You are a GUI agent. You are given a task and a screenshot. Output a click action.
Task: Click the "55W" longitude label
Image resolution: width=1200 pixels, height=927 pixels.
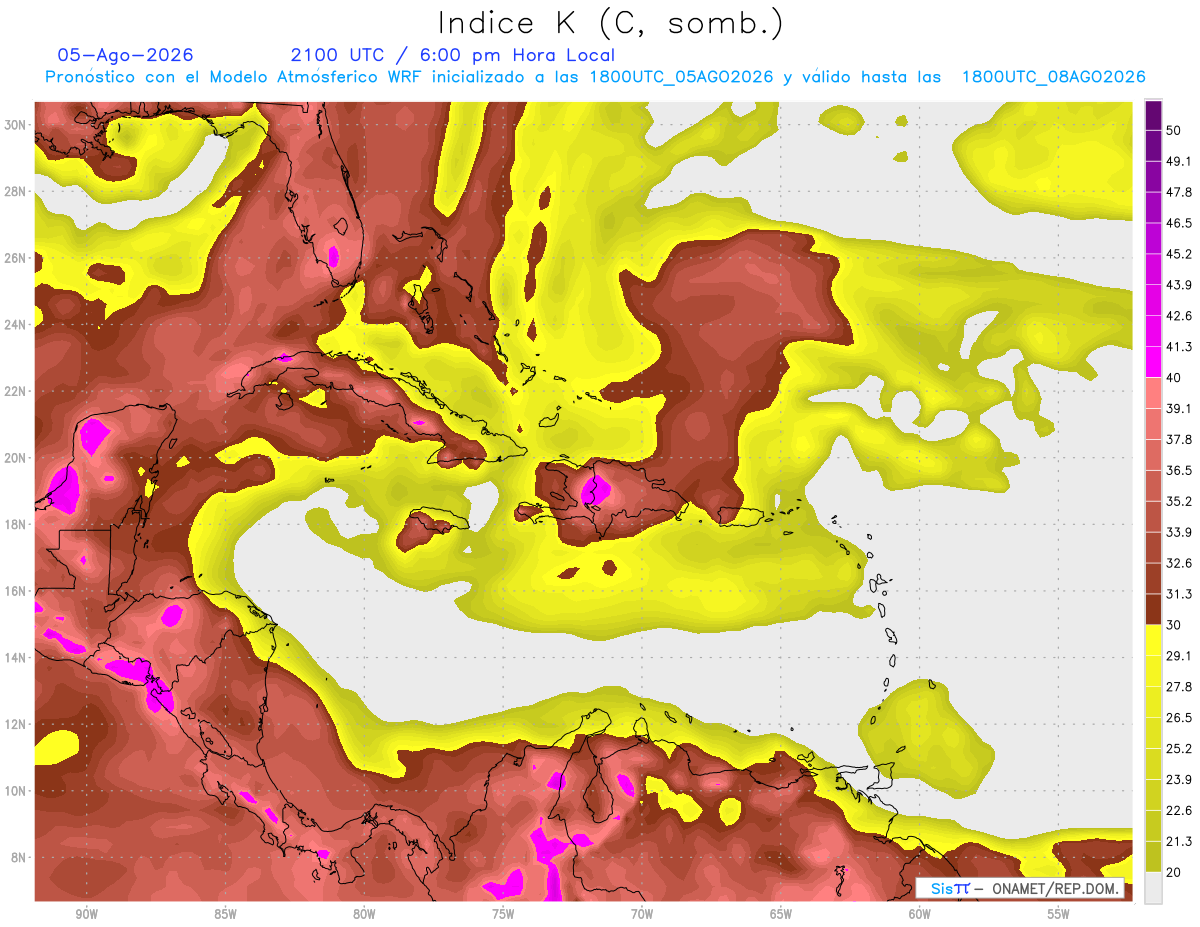point(1059,915)
